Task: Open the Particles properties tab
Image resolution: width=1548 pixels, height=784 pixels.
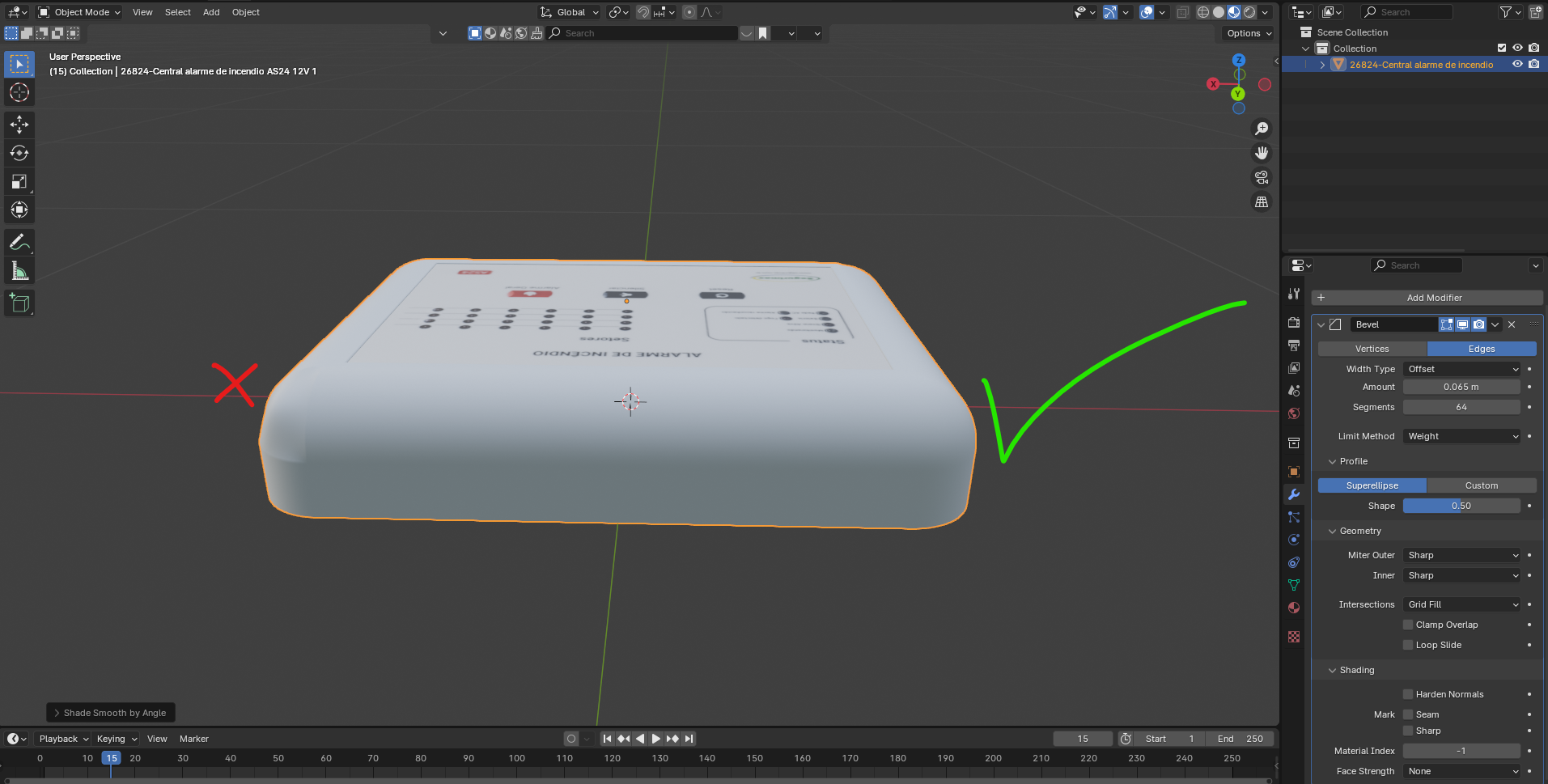Action: pyautogui.click(x=1294, y=517)
